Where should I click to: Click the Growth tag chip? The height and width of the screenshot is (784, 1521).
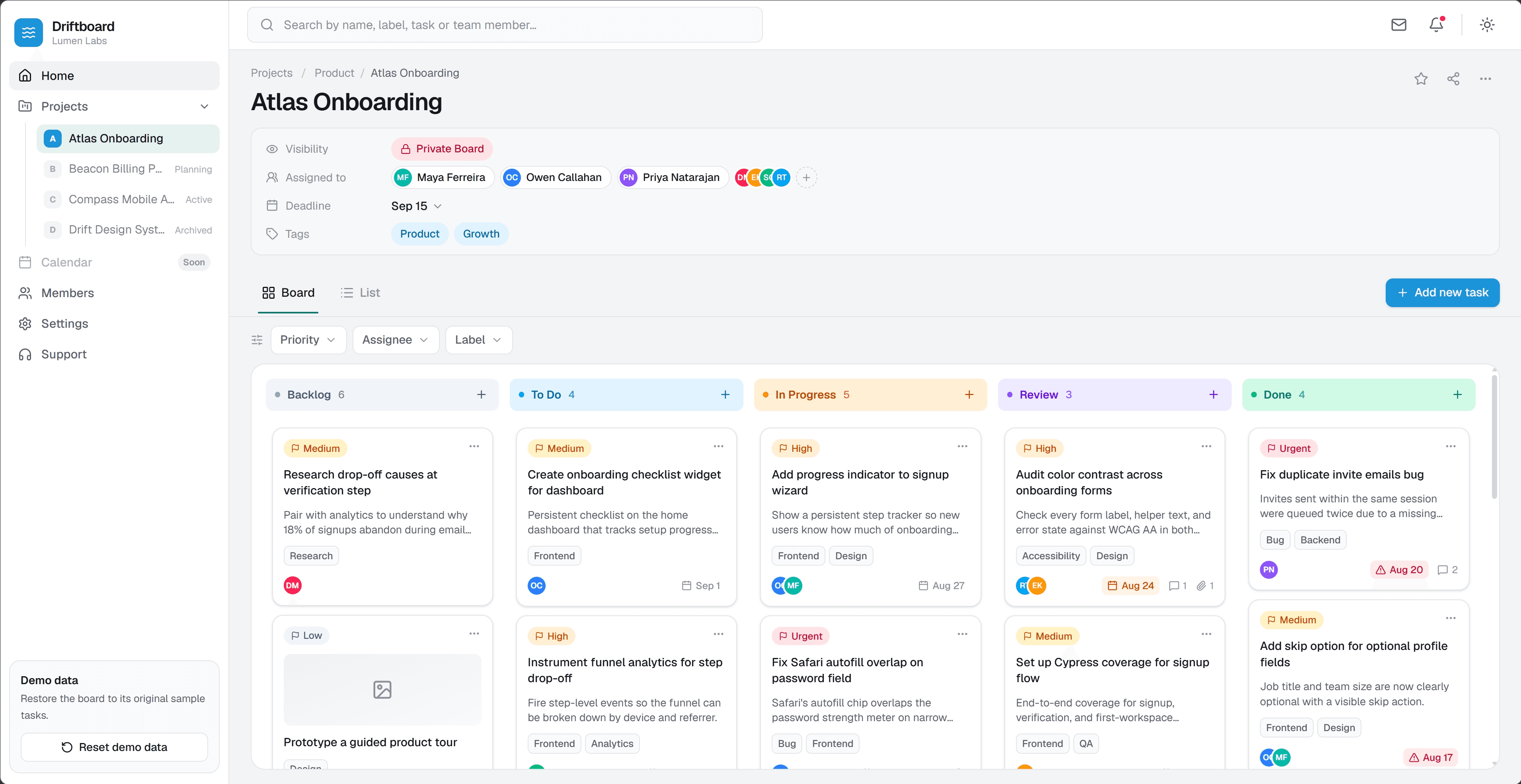click(x=481, y=234)
